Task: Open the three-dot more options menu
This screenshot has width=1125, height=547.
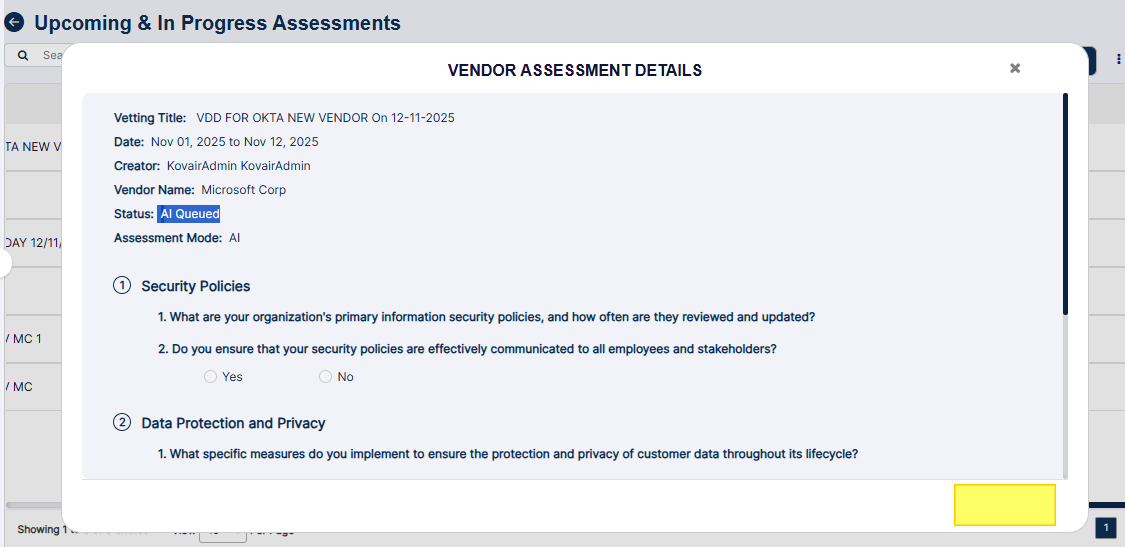Action: (x=1118, y=59)
